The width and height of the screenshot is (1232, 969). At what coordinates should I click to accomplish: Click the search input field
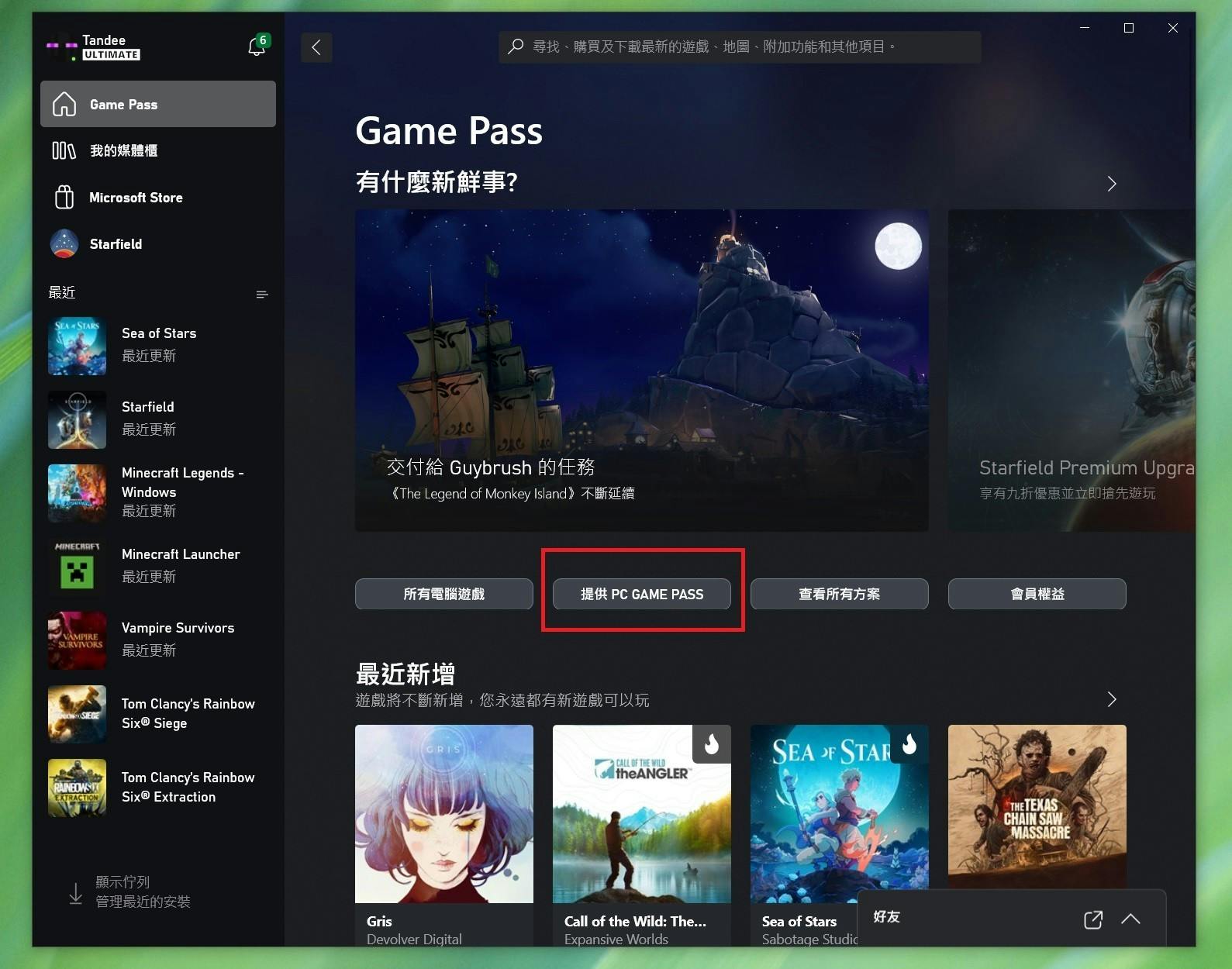(x=740, y=47)
